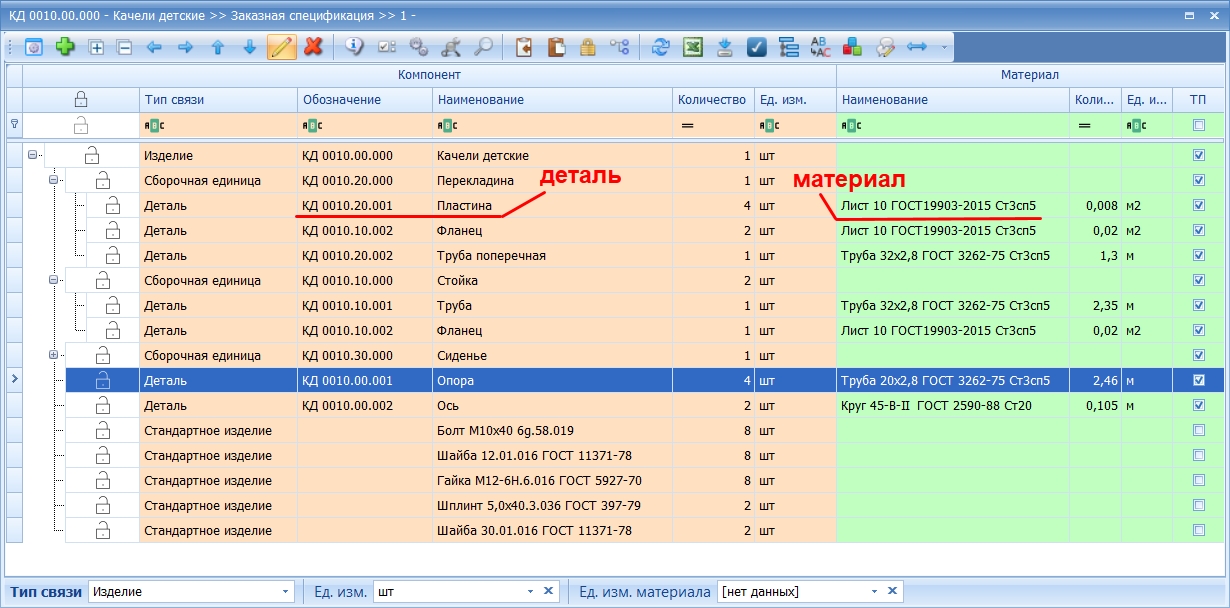Click the component Наименование column header

pos(552,99)
